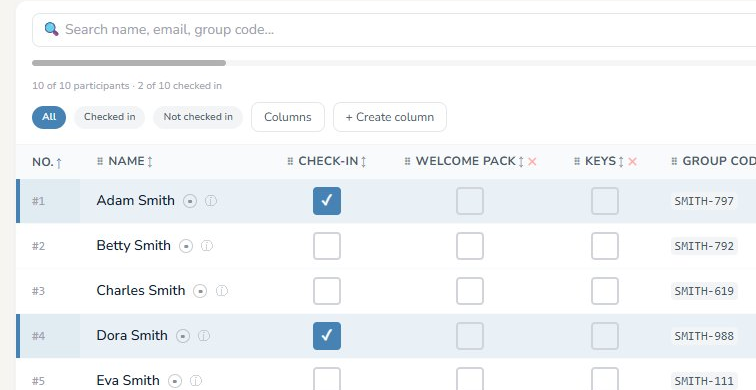The height and width of the screenshot is (390, 756).
Task: Uncheck Dora Smith's check-in box
Action: (x=327, y=336)
